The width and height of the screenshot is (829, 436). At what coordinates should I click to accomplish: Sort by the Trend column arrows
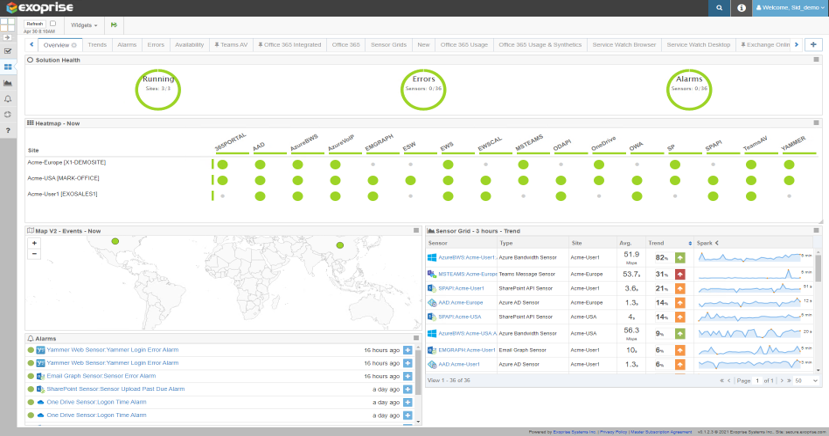pos(690,243)
